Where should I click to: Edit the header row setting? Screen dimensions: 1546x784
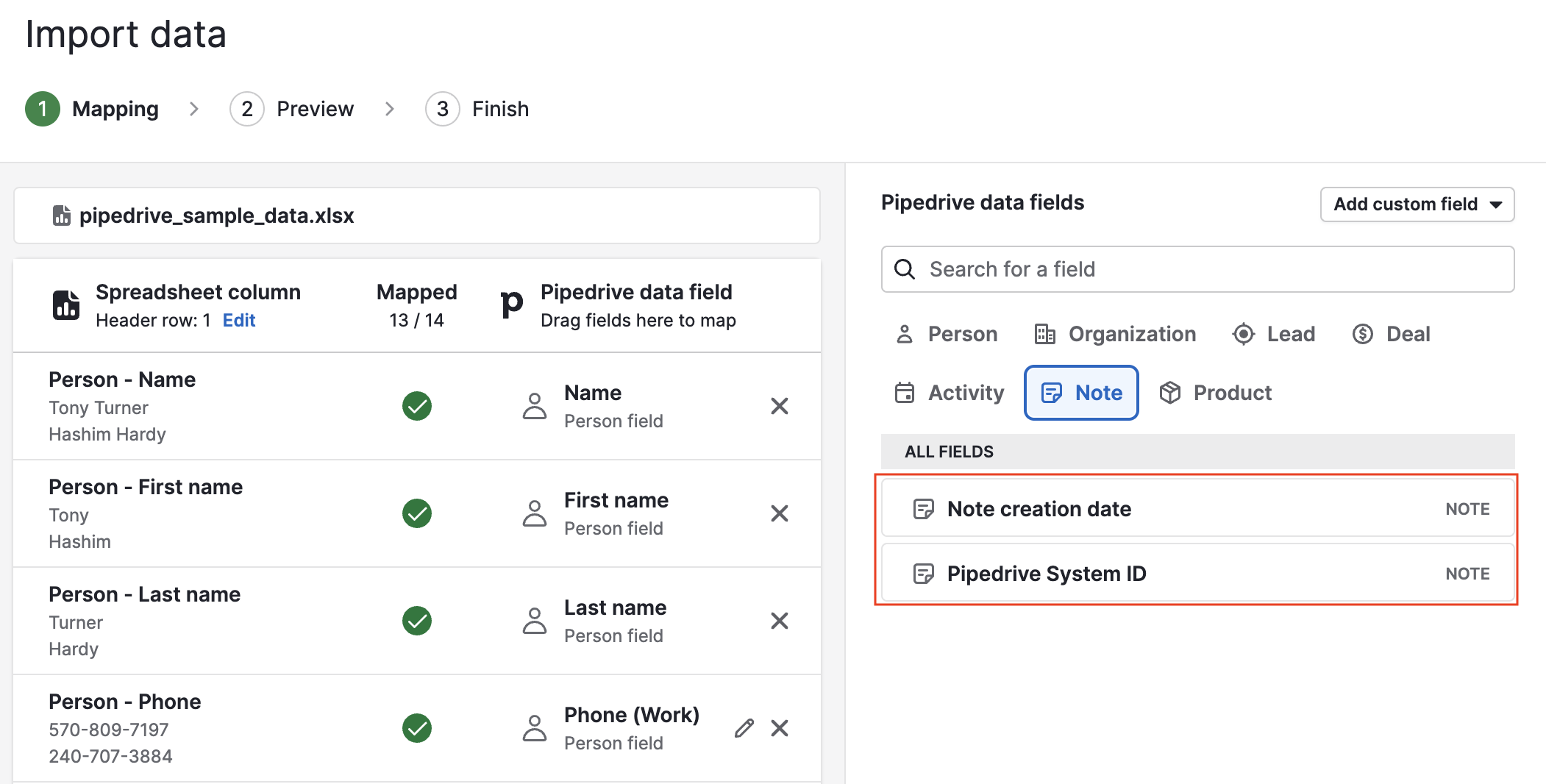tap(239, 321)
